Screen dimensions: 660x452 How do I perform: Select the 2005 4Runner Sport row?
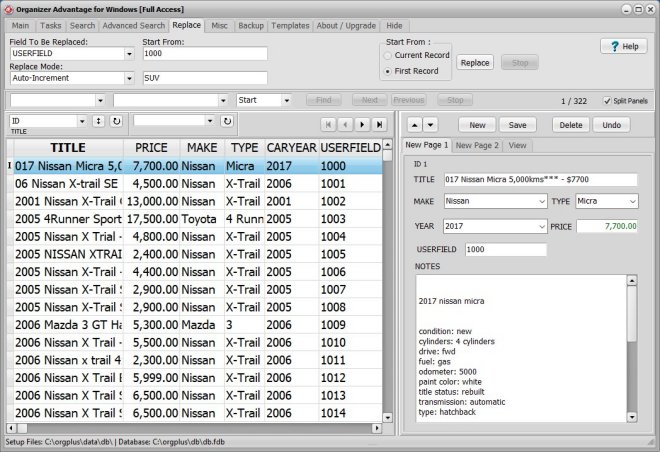coord(198,219)
